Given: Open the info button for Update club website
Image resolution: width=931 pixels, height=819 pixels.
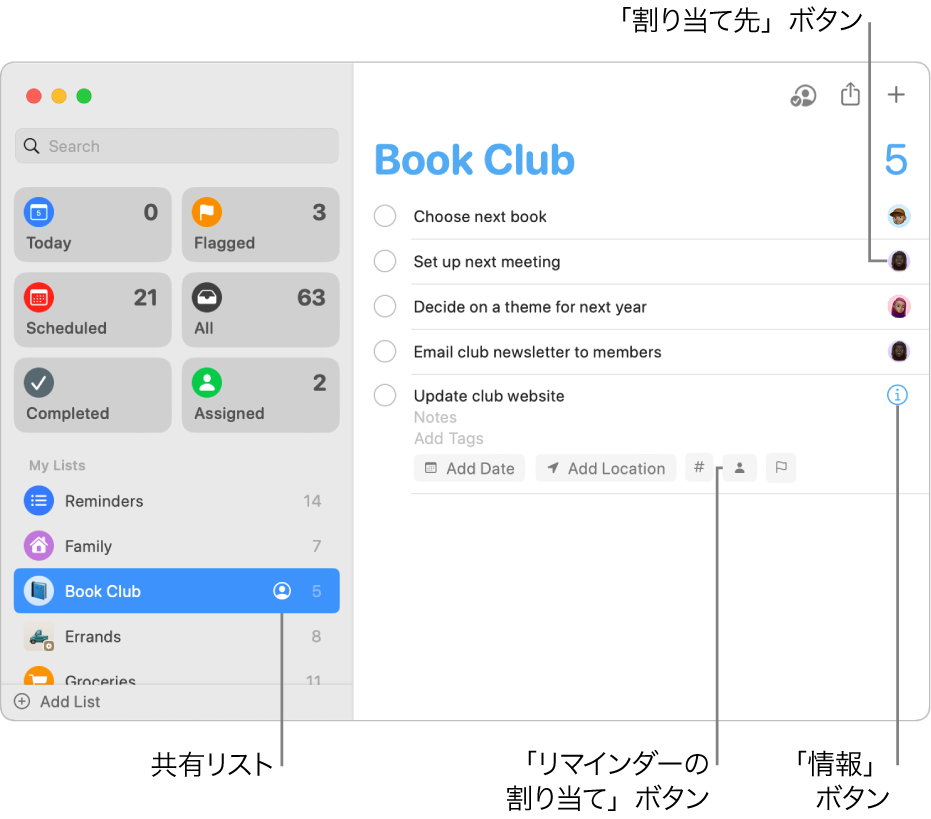Looking at the screenshot, I should point(897,395).
